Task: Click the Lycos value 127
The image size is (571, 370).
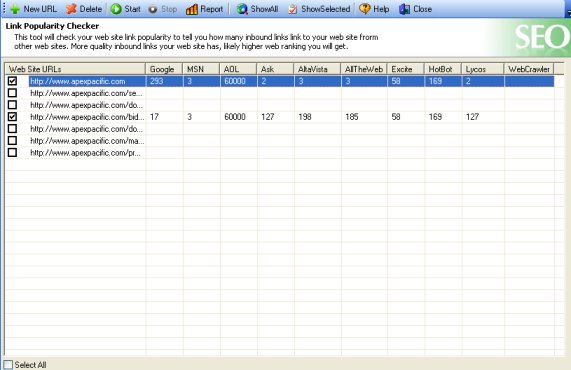Action: pyautogui.click(x=472, y=117)
